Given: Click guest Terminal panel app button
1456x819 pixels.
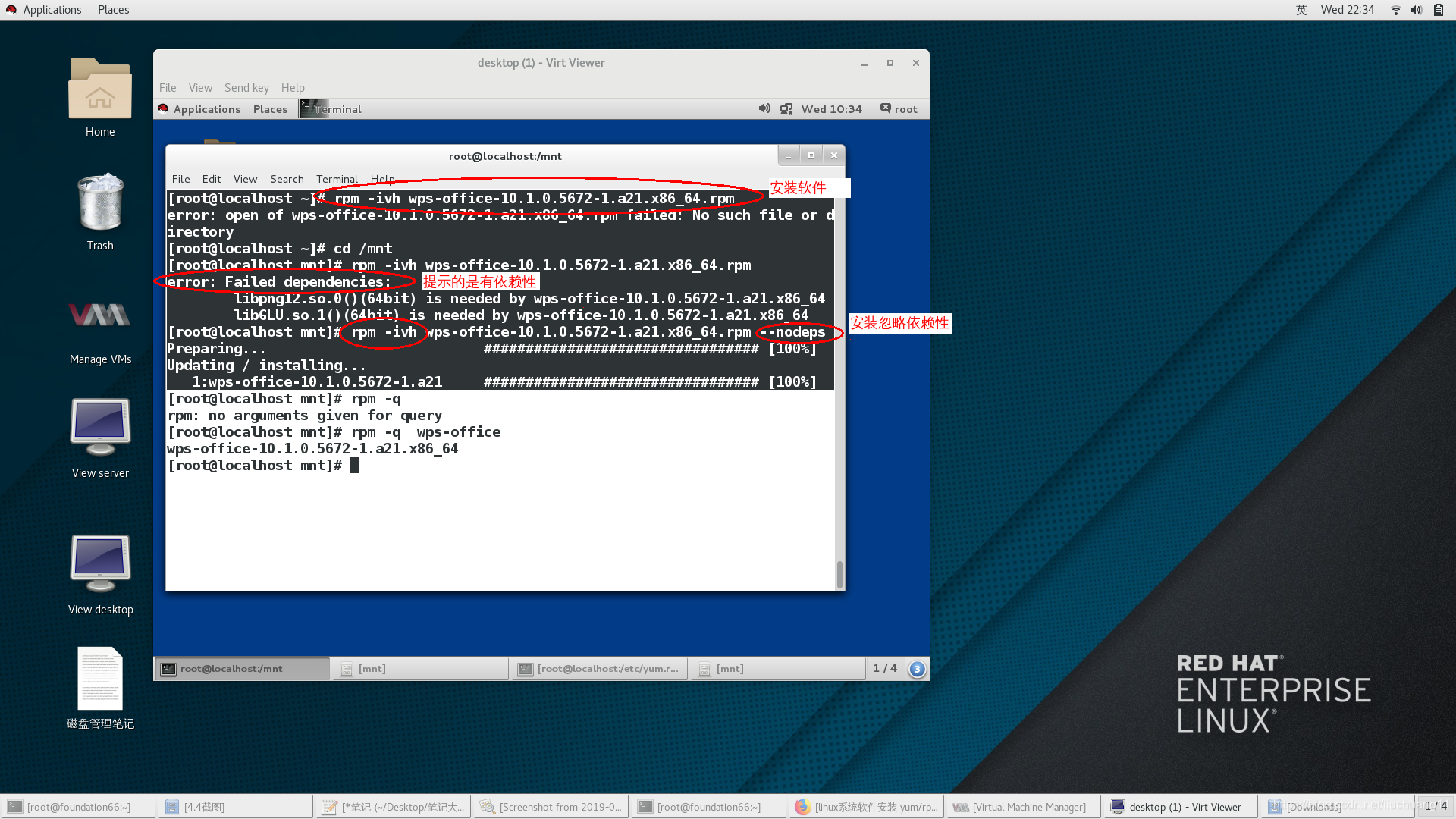Looking at the screenshot, I should point(331,109).
